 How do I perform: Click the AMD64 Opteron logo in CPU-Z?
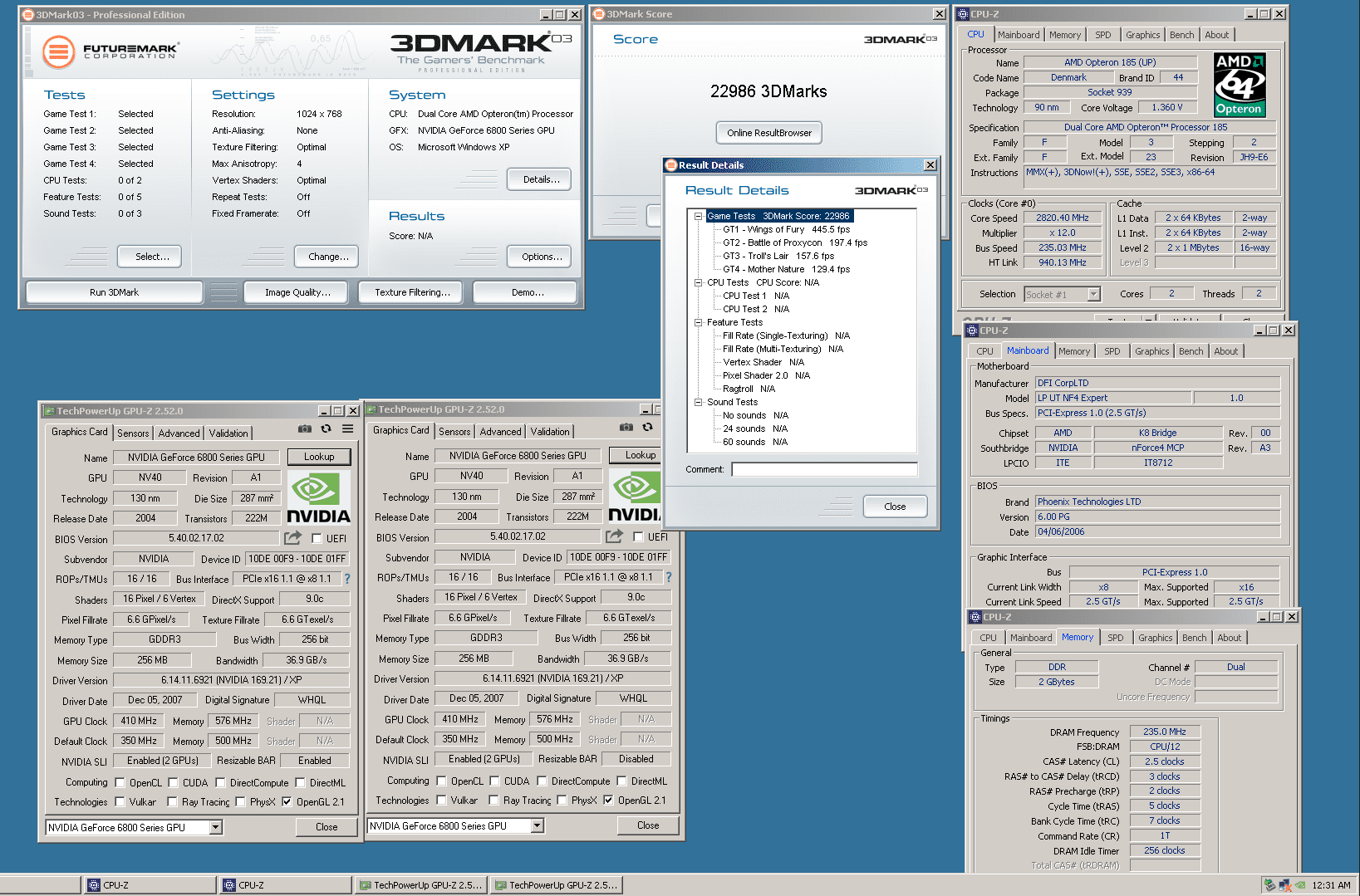tap(1239, 85)
